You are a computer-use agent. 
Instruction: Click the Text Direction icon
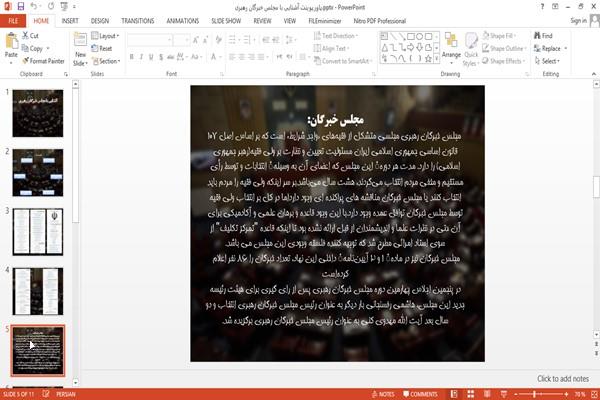[317, 36]
